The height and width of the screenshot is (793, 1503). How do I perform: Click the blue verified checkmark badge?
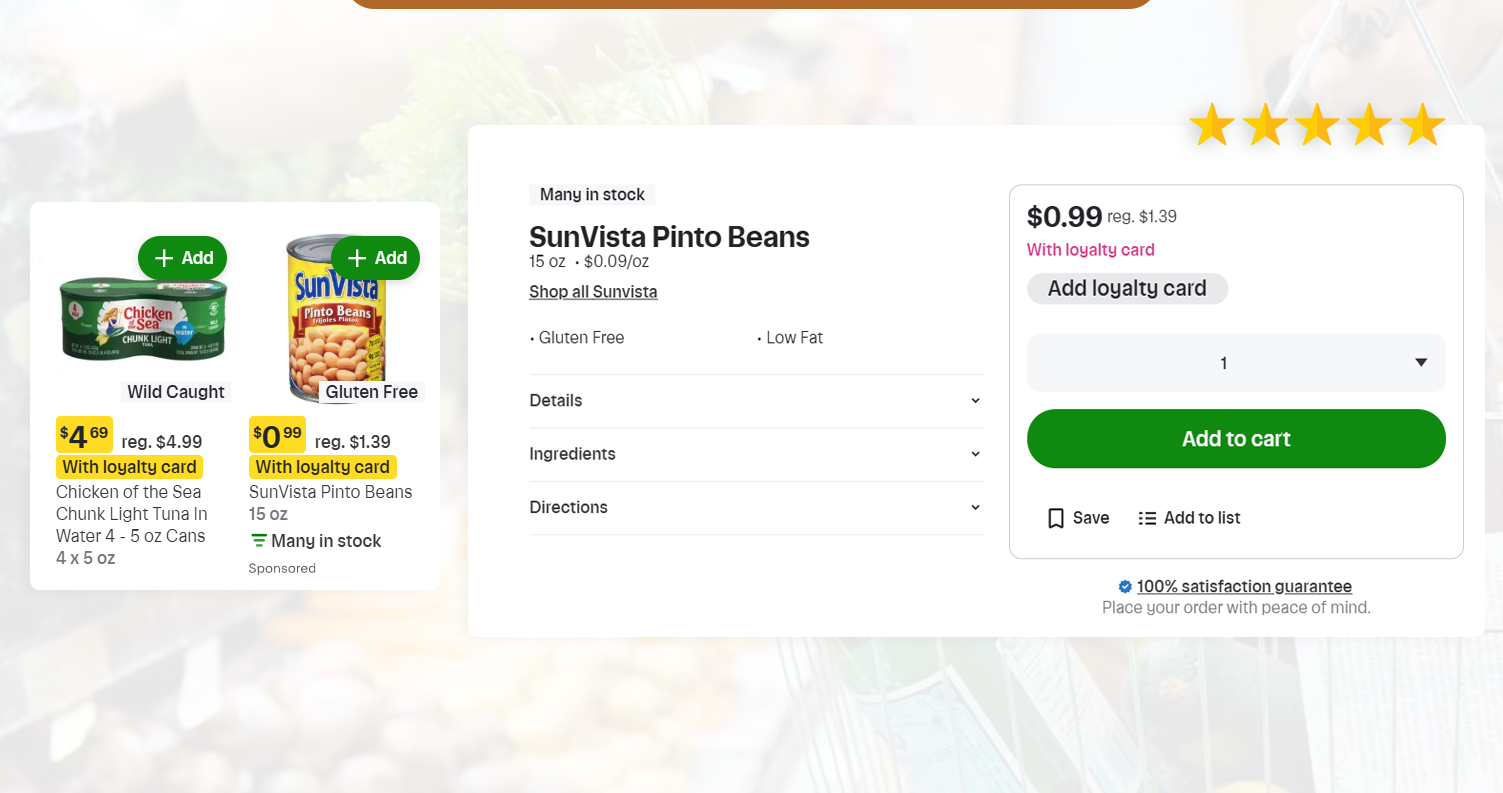pyautogui.click(x=1125, y=586)
